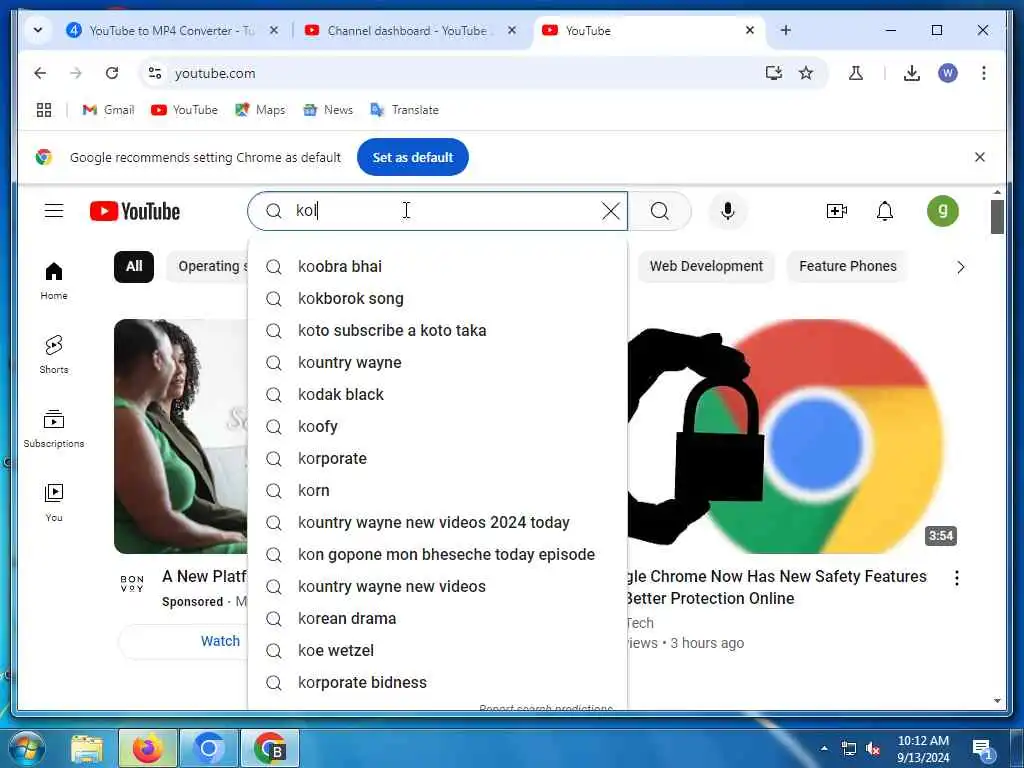
Task: Dismiss the Chrome default browser banner
Action: pos(980,157)
